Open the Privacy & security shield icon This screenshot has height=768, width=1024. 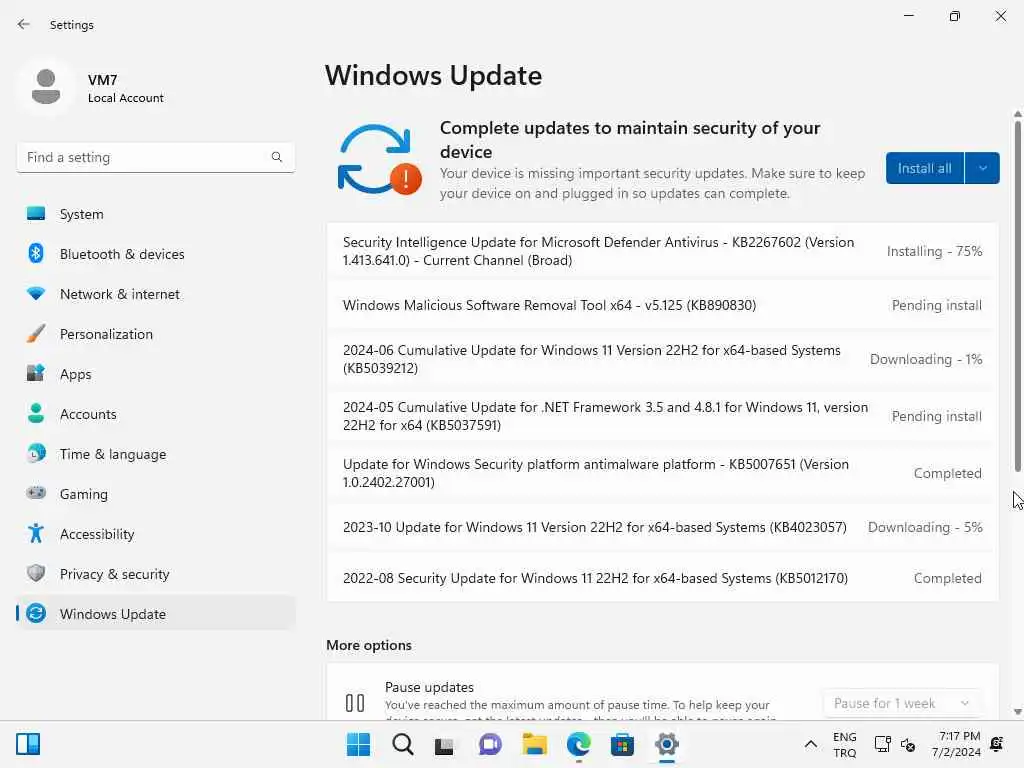tap(36, 573)
